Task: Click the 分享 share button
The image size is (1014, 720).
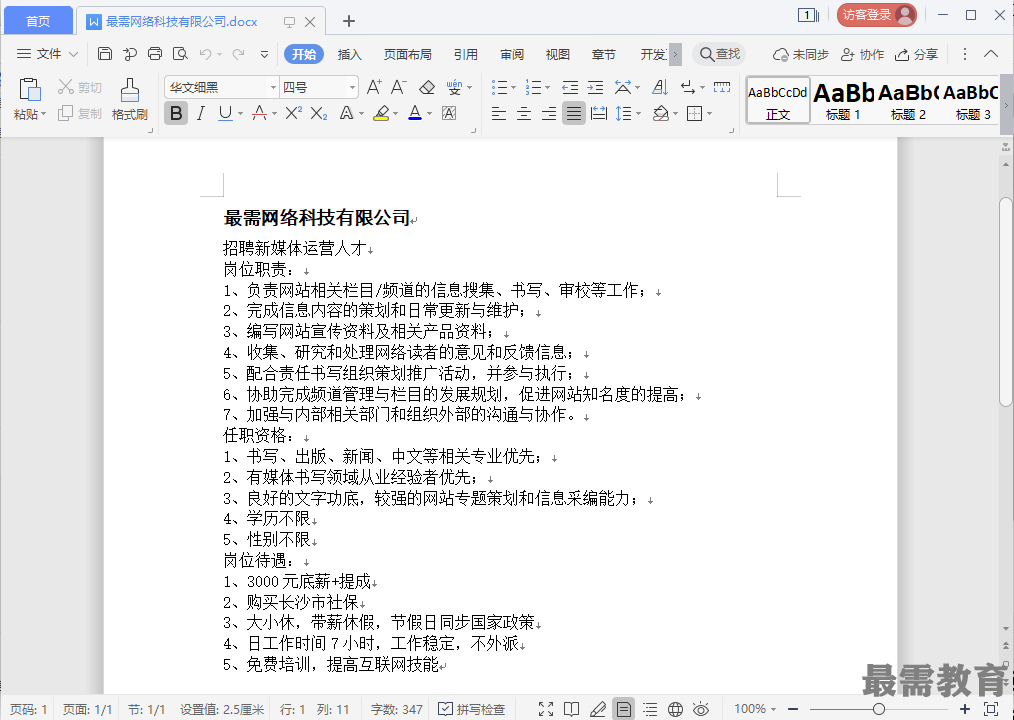Action: [916, 54]
